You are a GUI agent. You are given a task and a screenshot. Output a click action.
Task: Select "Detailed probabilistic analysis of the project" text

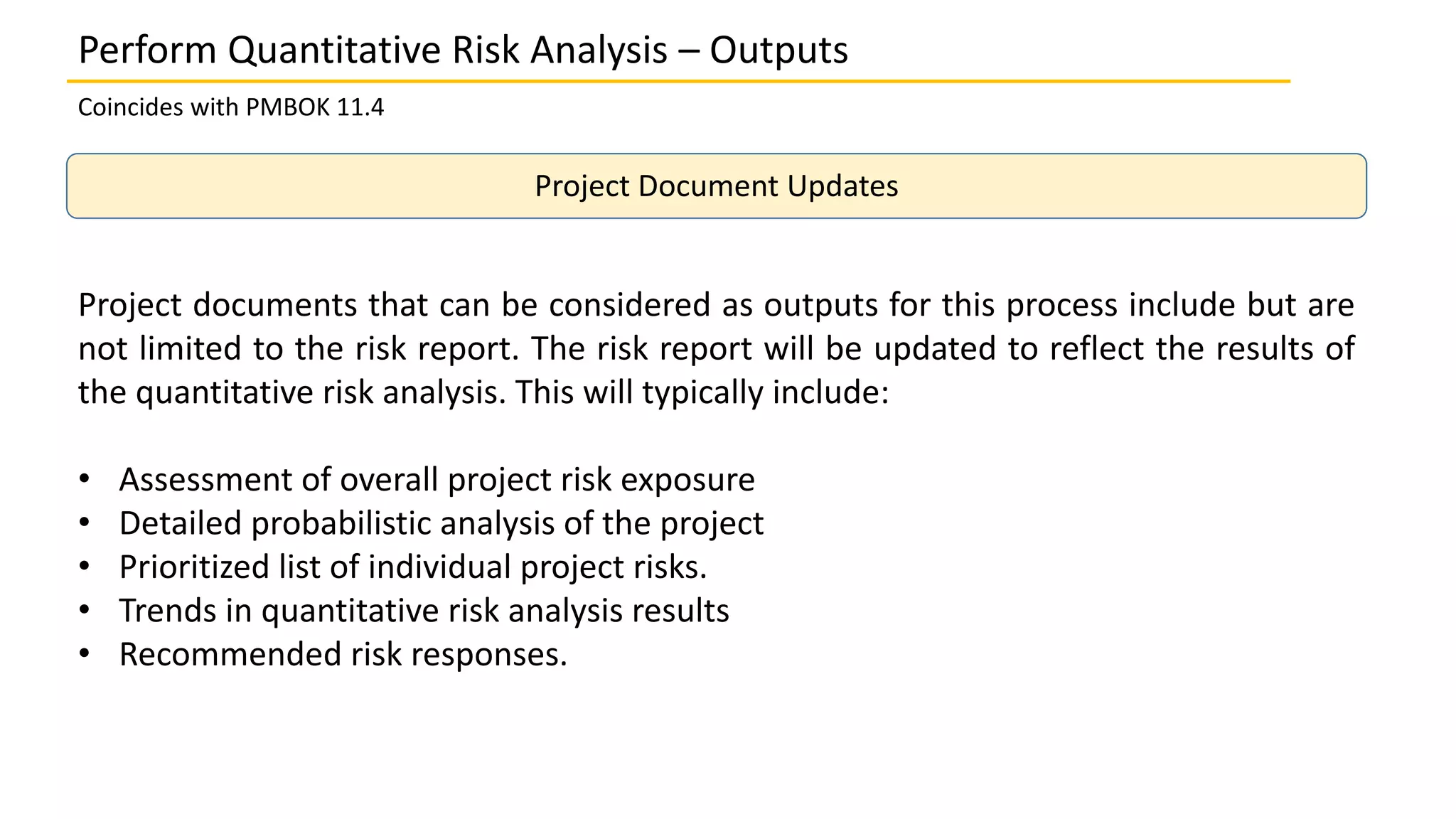coord(441,524)
